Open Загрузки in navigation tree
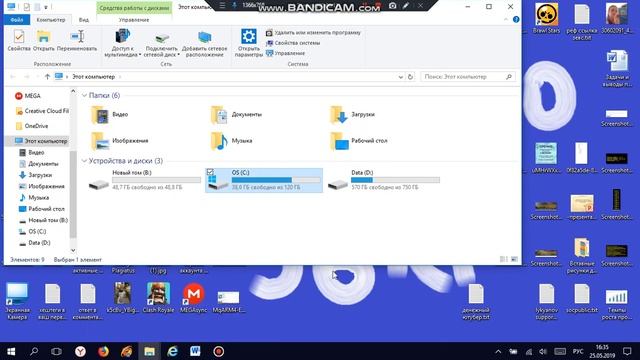This screenshot has width=640, height=360. [x=36, y=175]
